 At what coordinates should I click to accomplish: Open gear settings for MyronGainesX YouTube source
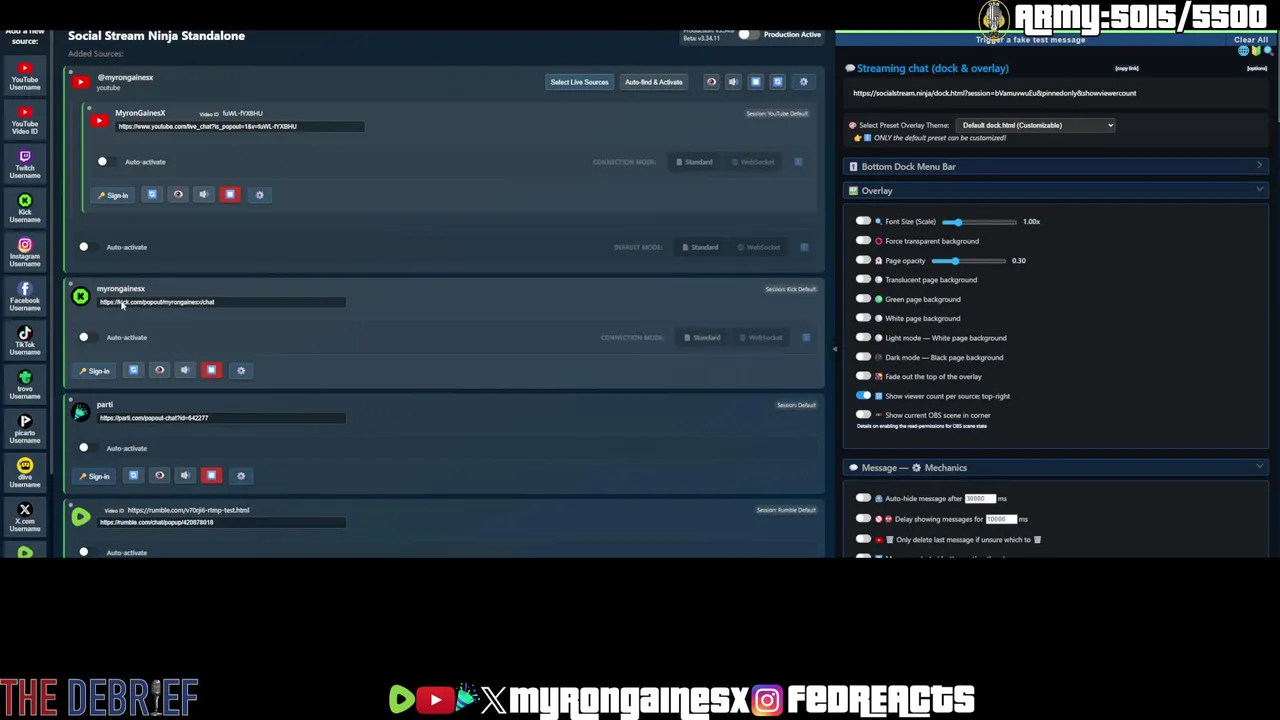coord(259,195)
